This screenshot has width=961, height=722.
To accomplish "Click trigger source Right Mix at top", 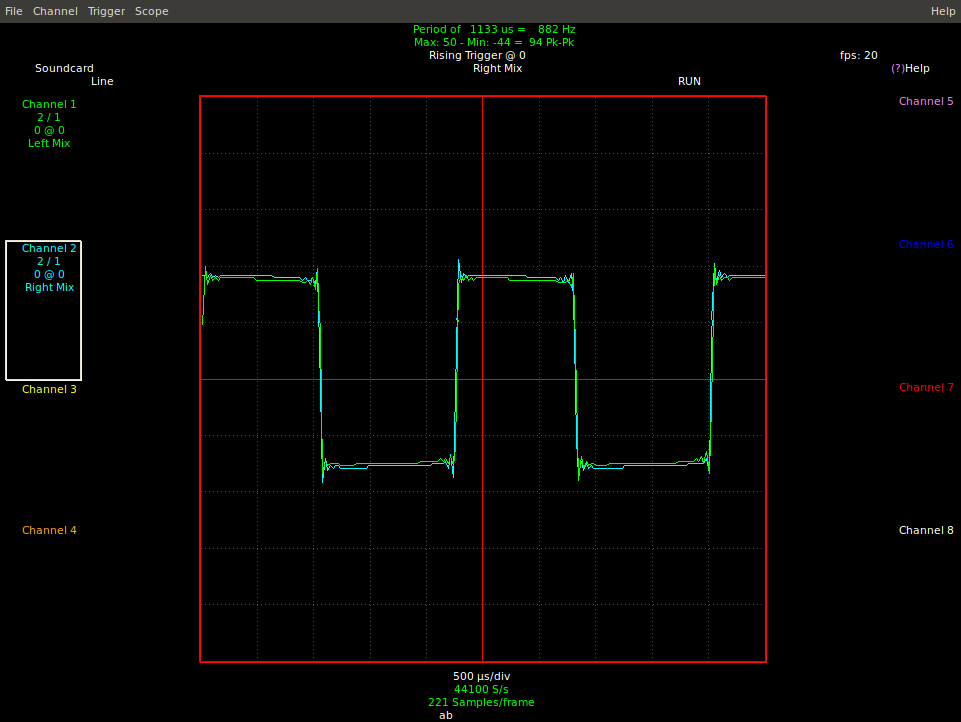I will 497,68.
